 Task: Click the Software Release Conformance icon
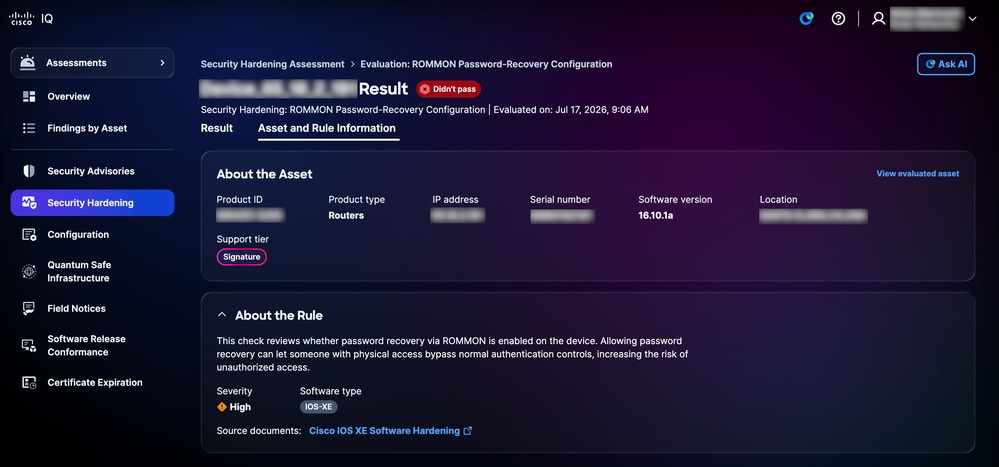click(x=29, y=345)
